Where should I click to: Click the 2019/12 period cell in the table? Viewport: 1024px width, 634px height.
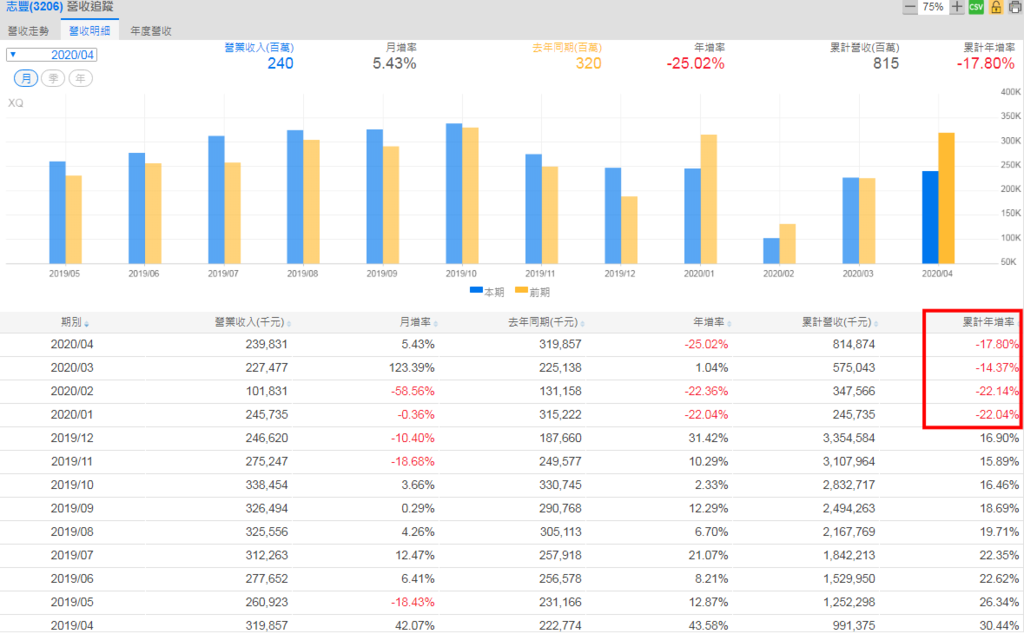click(72, 438)
